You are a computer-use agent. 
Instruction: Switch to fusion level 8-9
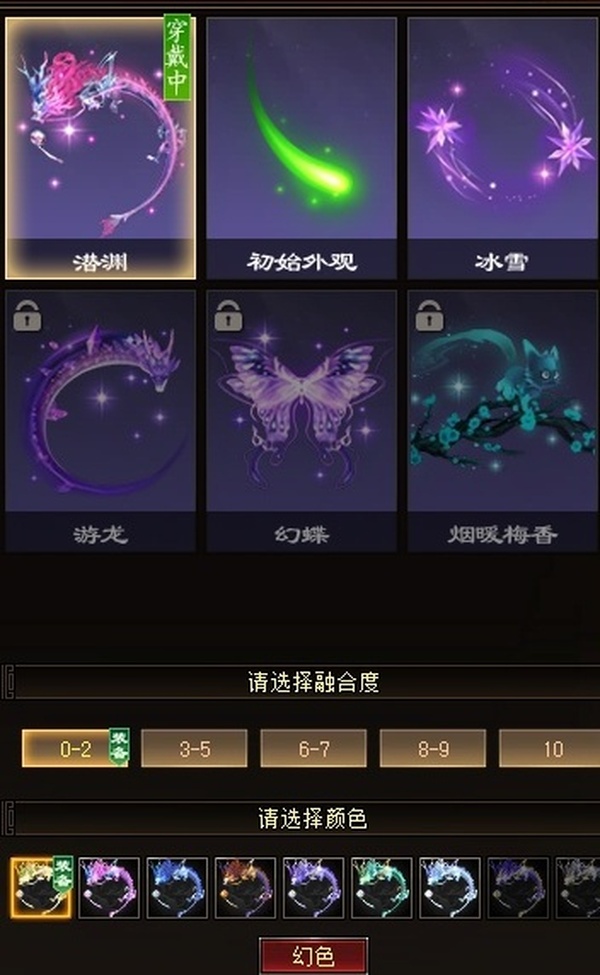(x=433, y=748)
